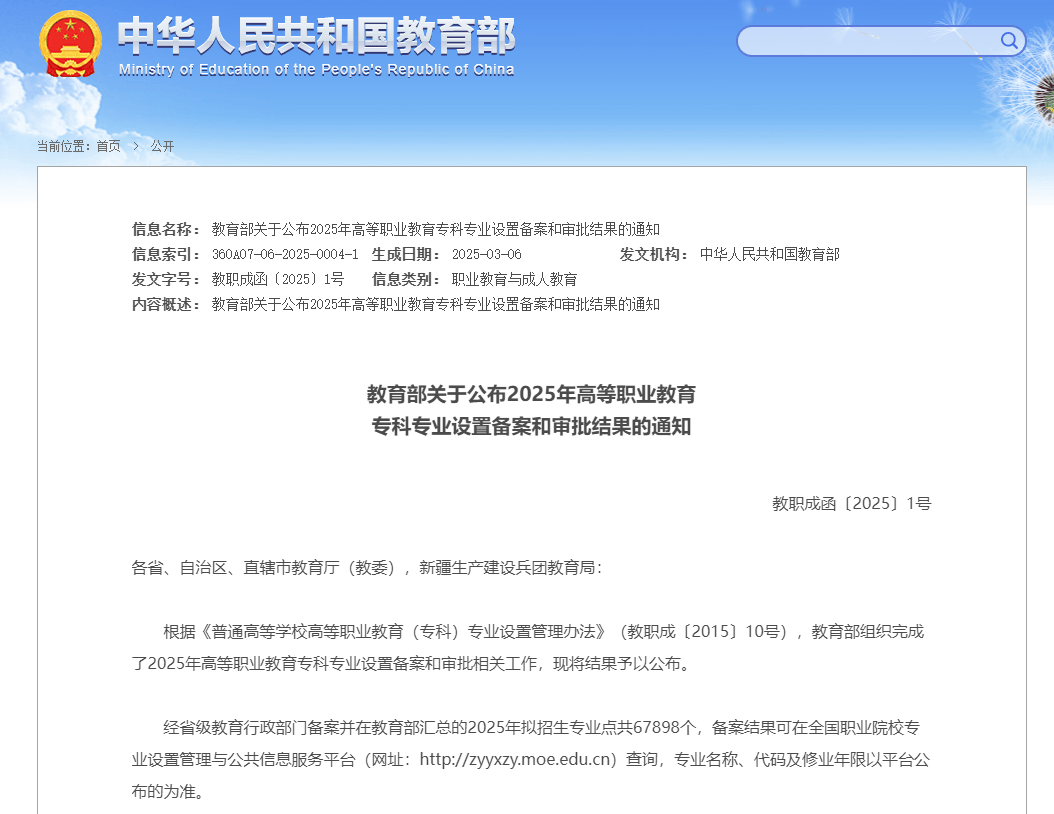Click the magnifier search icon

point(1009,41)
